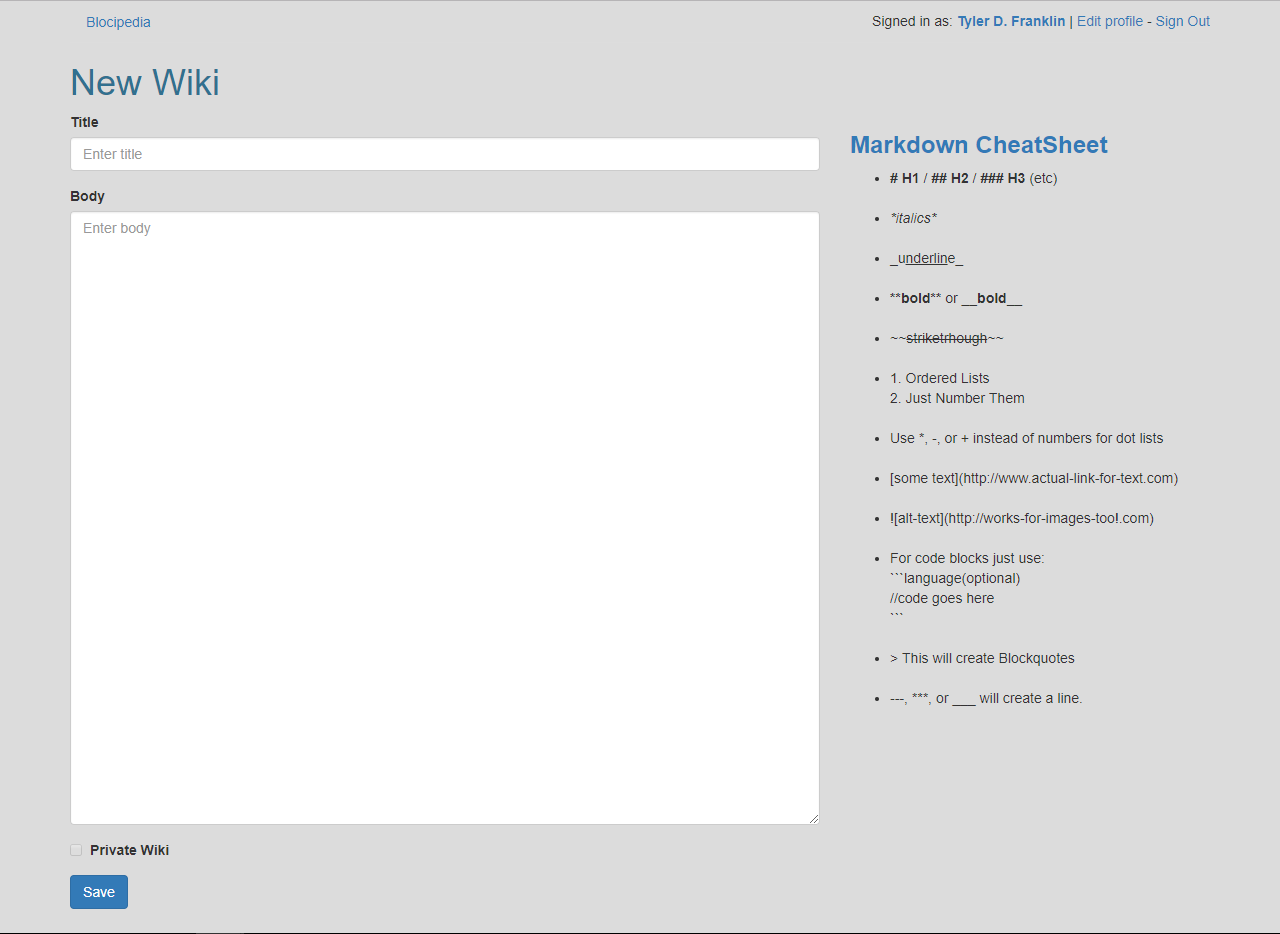Screen dimensions: 1280x934
Task: Click the New Wiki page heading
Action: coord(145,82)
